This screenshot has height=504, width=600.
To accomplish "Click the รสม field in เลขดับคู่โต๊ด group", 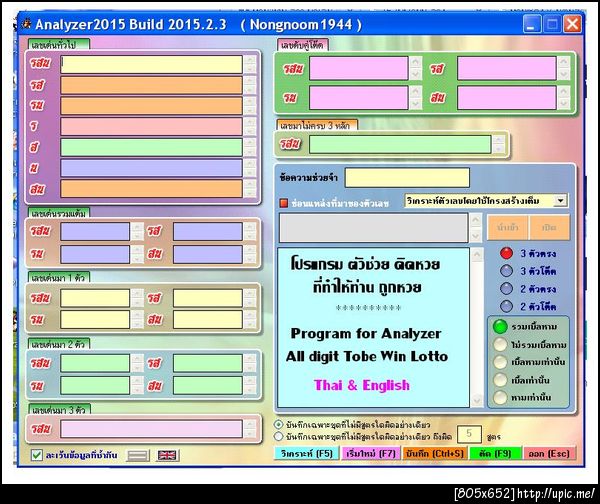I will pyautogui.click(x=359, y=68).
